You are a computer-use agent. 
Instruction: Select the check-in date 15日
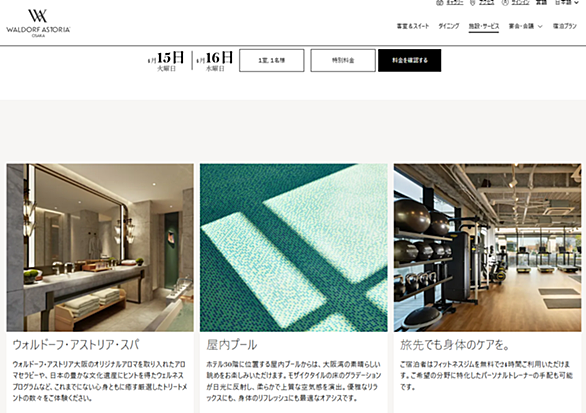pos(166,61)
